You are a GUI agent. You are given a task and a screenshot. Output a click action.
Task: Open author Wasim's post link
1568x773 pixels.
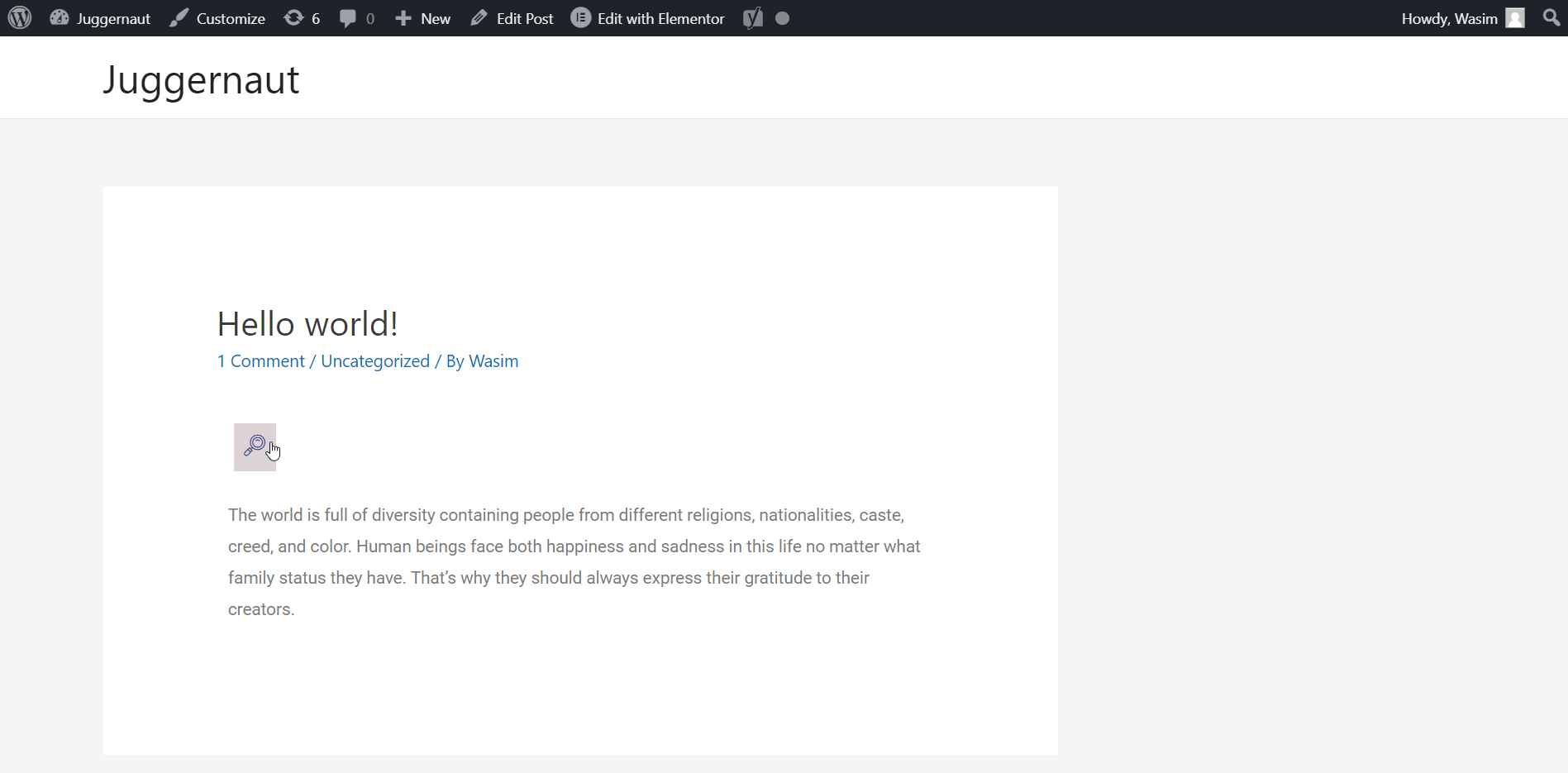click(x=493, y=361)
